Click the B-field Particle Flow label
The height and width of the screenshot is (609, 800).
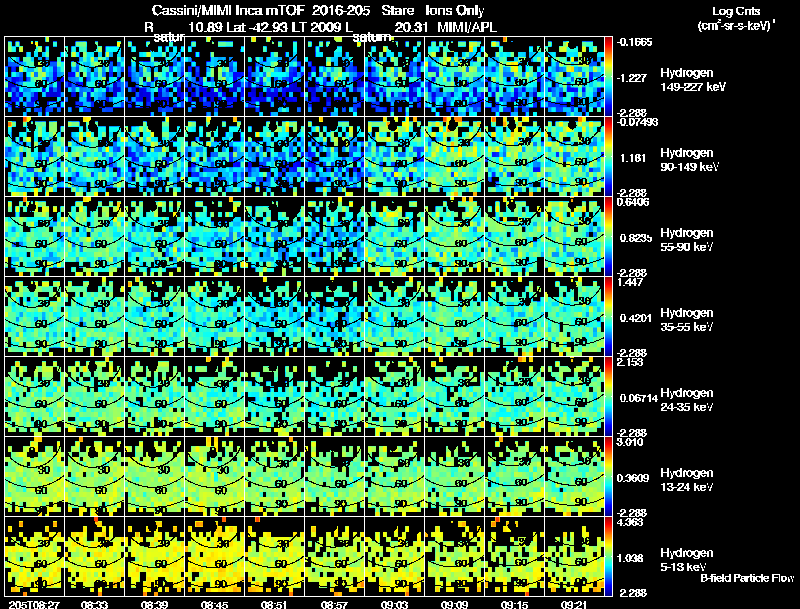tap(747, 578)
